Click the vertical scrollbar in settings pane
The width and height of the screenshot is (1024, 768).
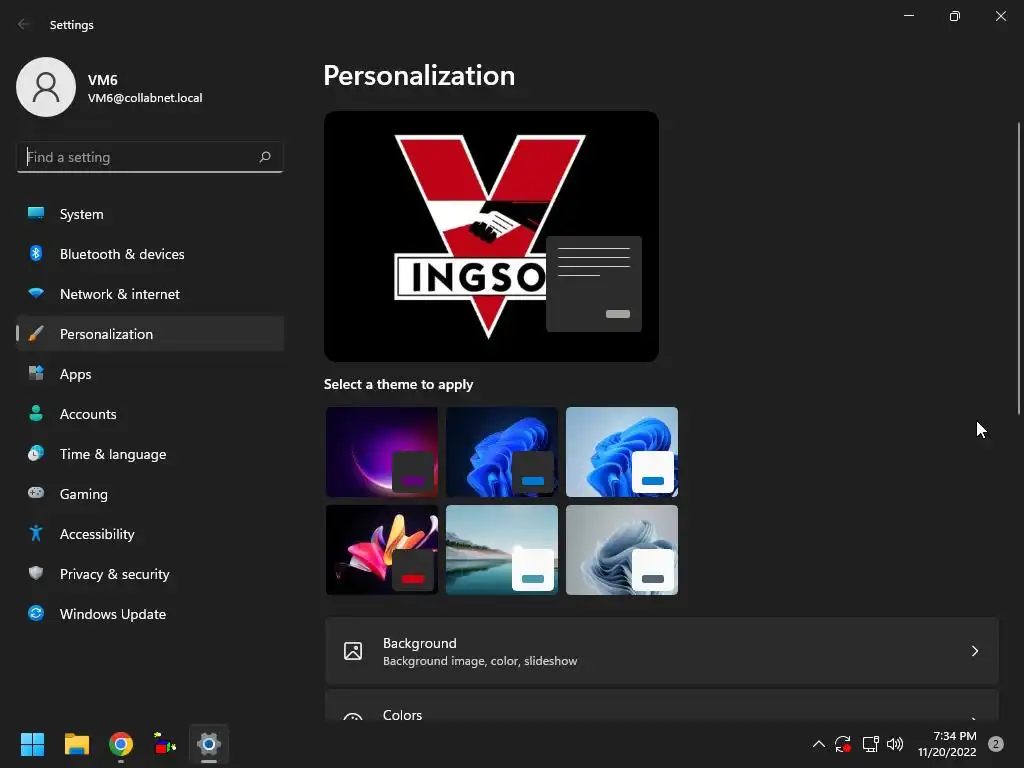click(1018, 268)
